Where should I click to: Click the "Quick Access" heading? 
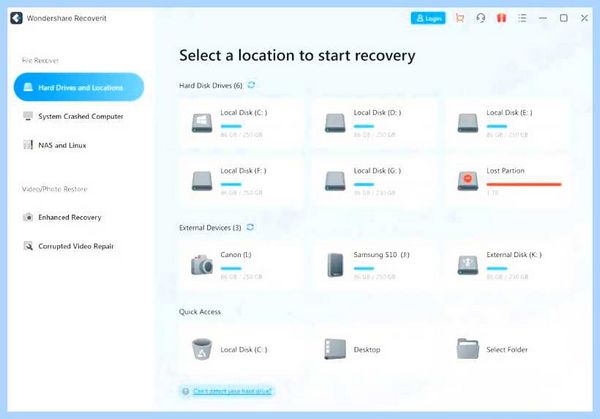tap(200, 312)
